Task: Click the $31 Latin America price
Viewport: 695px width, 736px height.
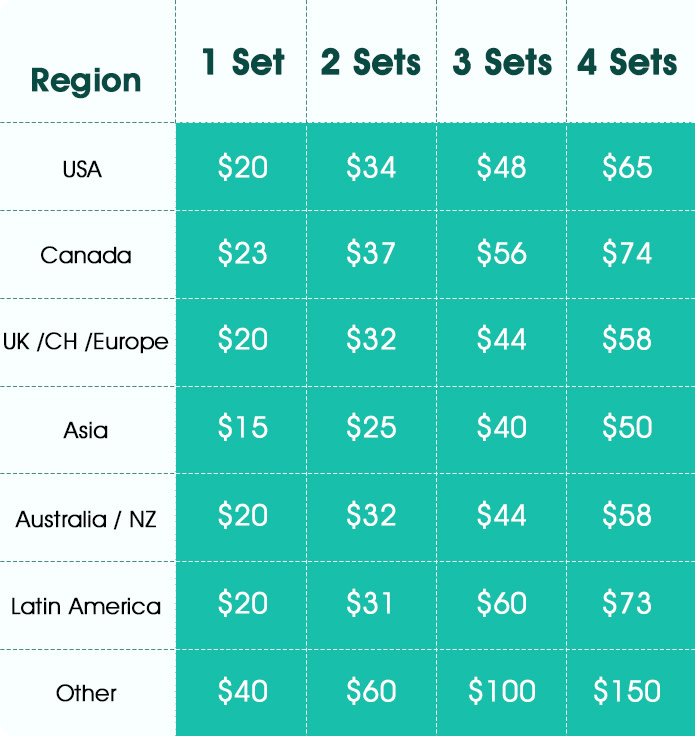Action: (x=369, y=603)
